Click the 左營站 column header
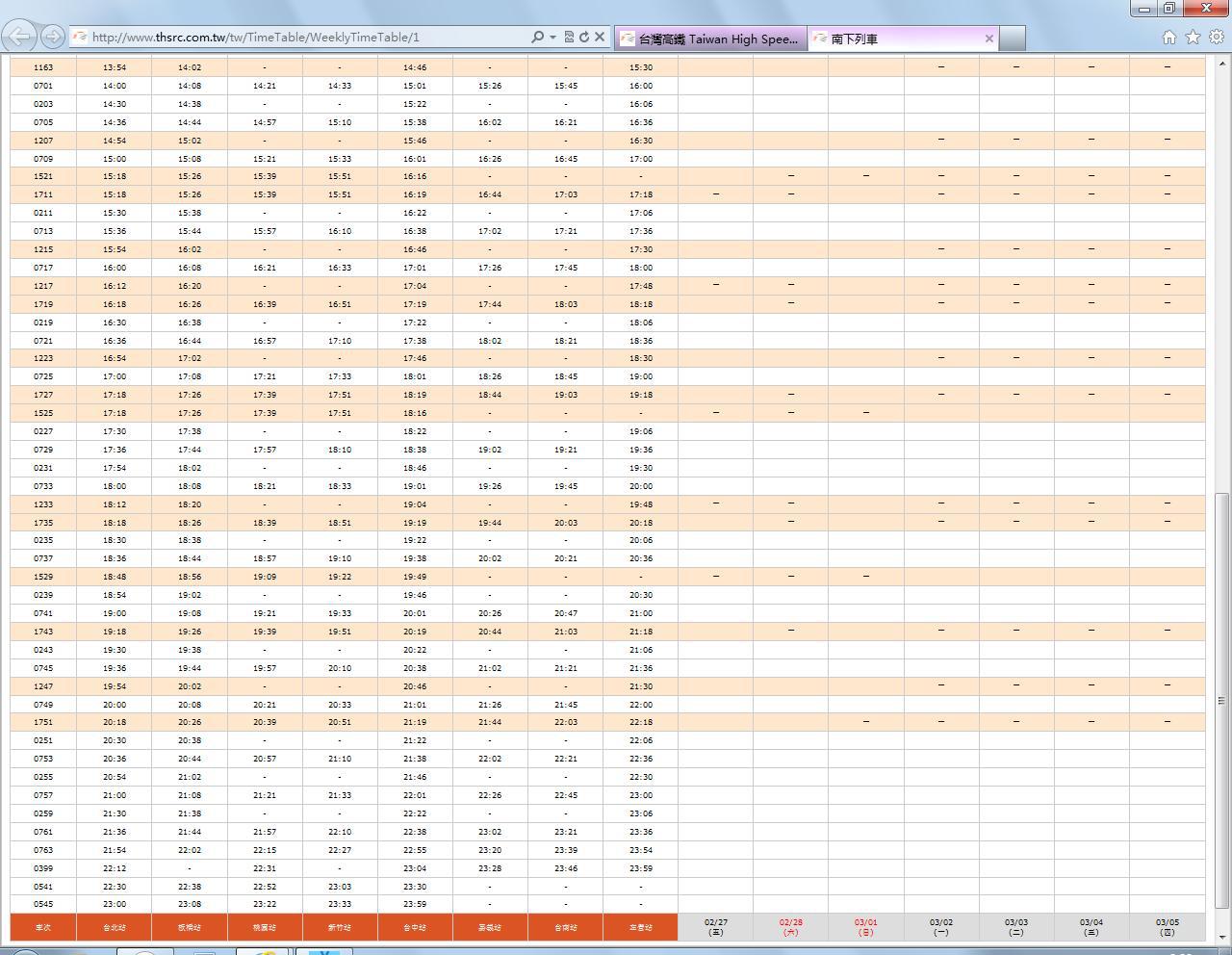The height and width of the screenshot is (955, 1232). point(640,927)
